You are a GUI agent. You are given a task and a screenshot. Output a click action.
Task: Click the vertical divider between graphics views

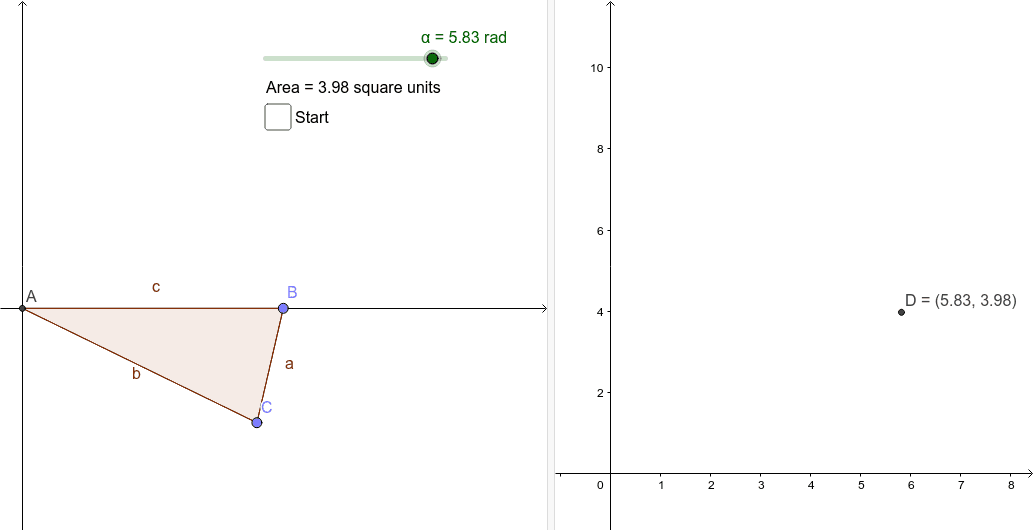551,266
